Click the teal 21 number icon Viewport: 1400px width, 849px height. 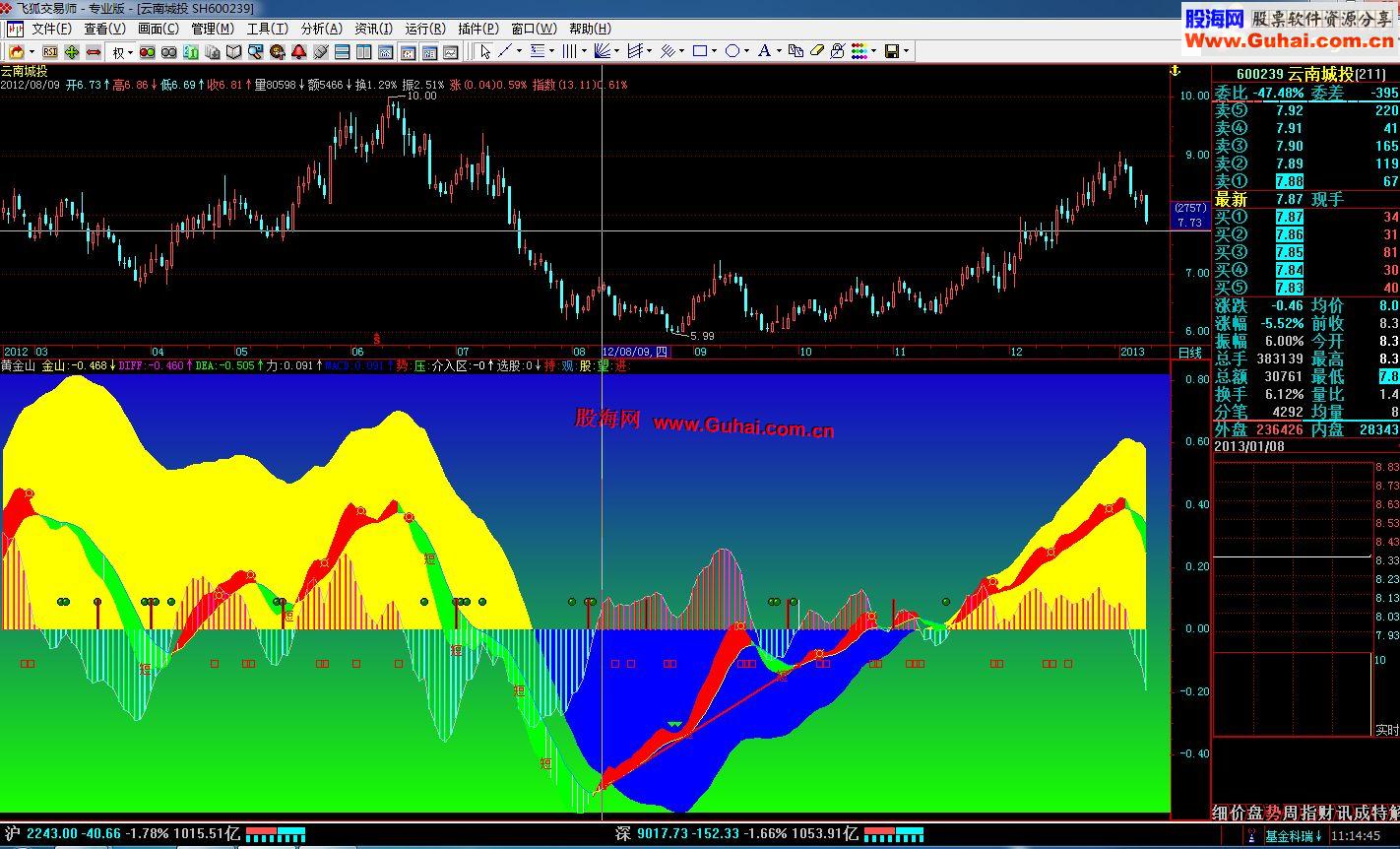[x=191, y=51]
